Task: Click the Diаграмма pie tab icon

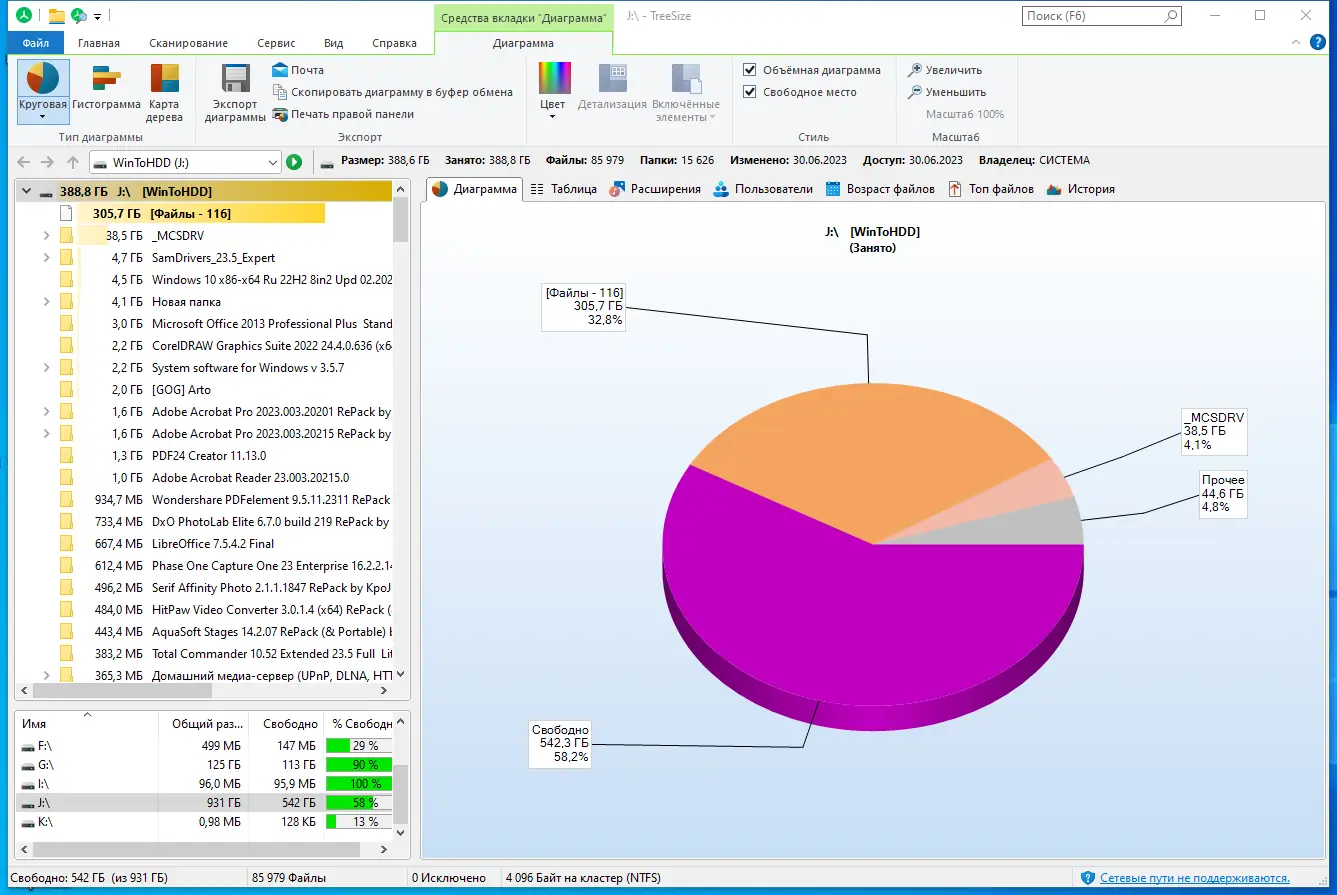Action: pyautogui.click(x=440, y=189)
